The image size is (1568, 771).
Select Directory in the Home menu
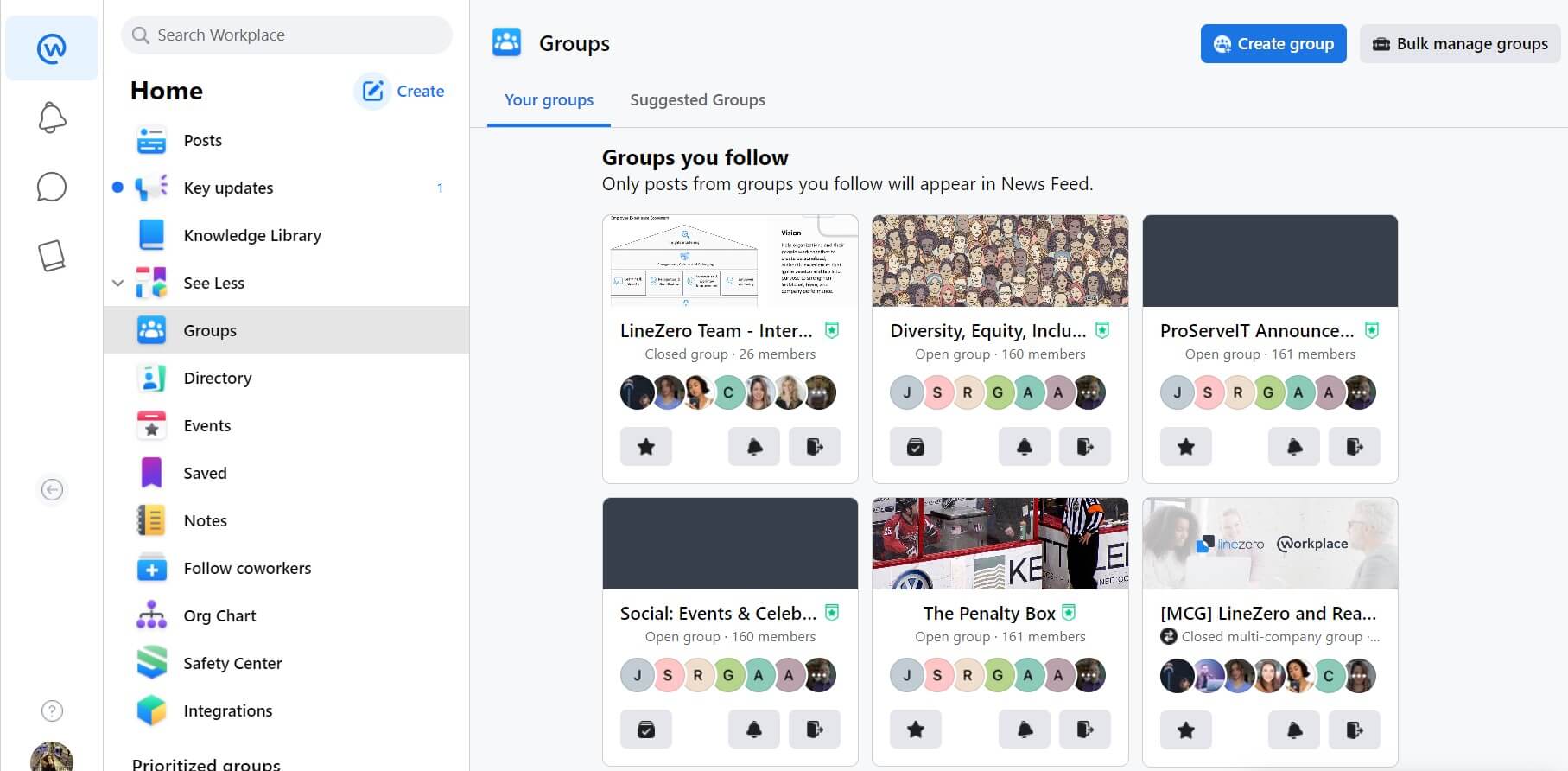click(x=217, y=378)
